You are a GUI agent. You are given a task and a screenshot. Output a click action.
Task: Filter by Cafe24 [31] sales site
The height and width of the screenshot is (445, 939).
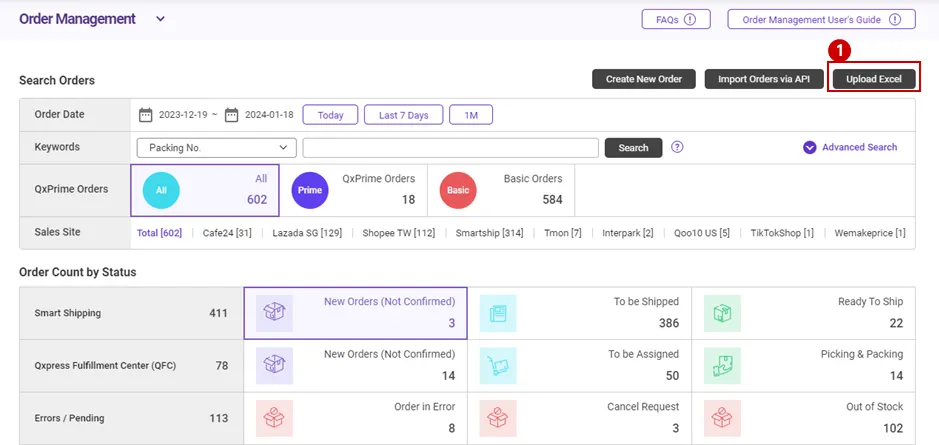pos(227,233)
